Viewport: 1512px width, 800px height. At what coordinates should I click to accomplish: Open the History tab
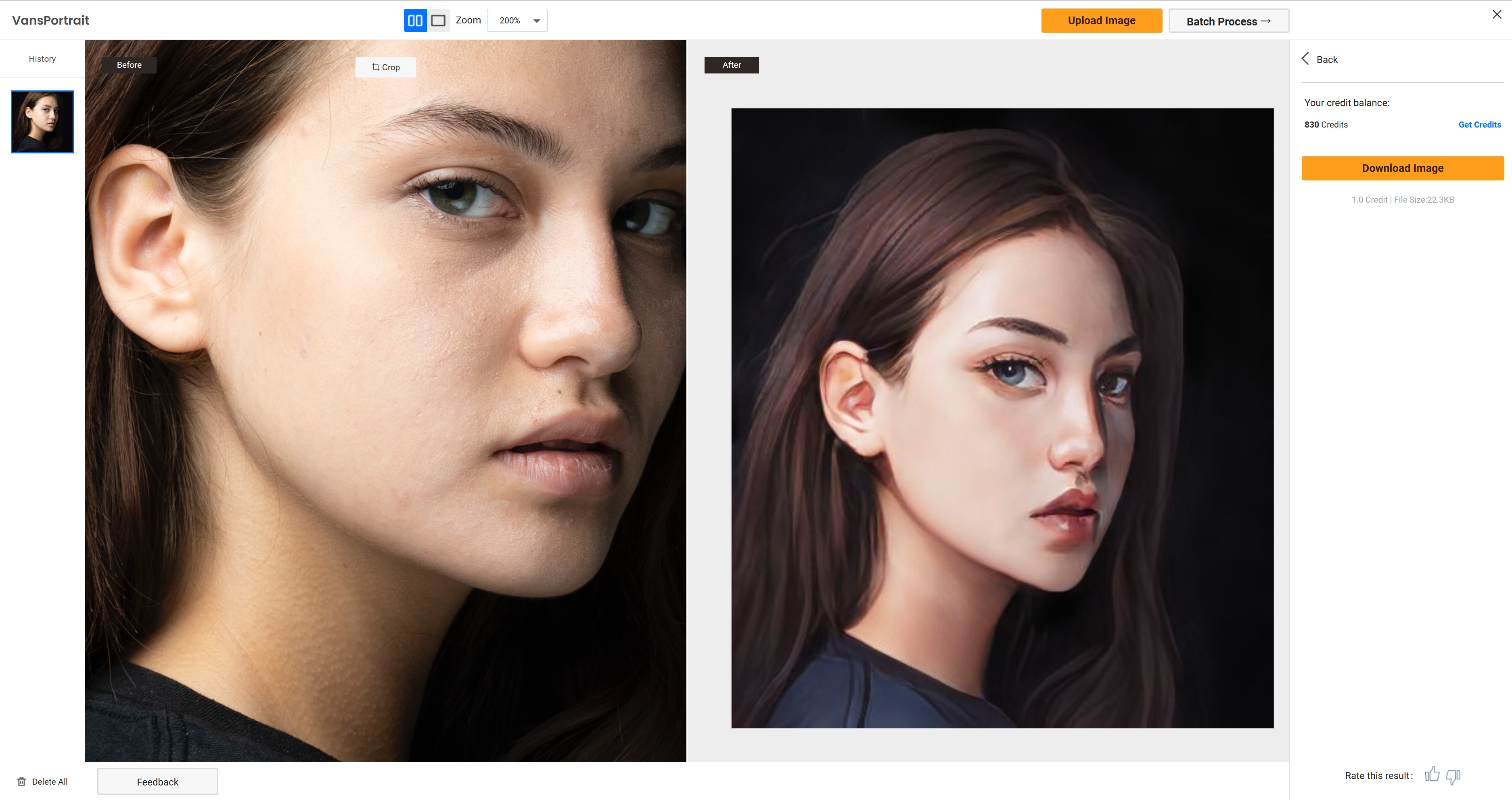[x=42, y=59]
